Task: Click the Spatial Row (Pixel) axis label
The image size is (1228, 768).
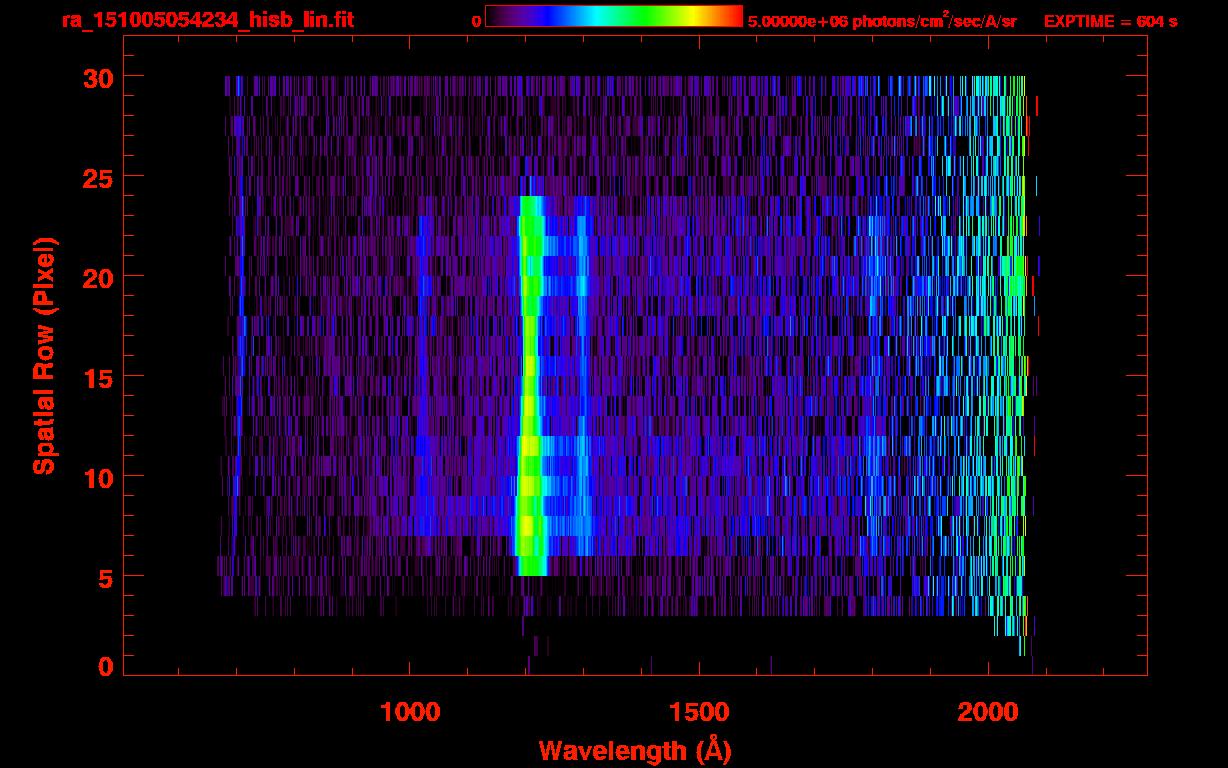Action: click(x=44, y=356)
